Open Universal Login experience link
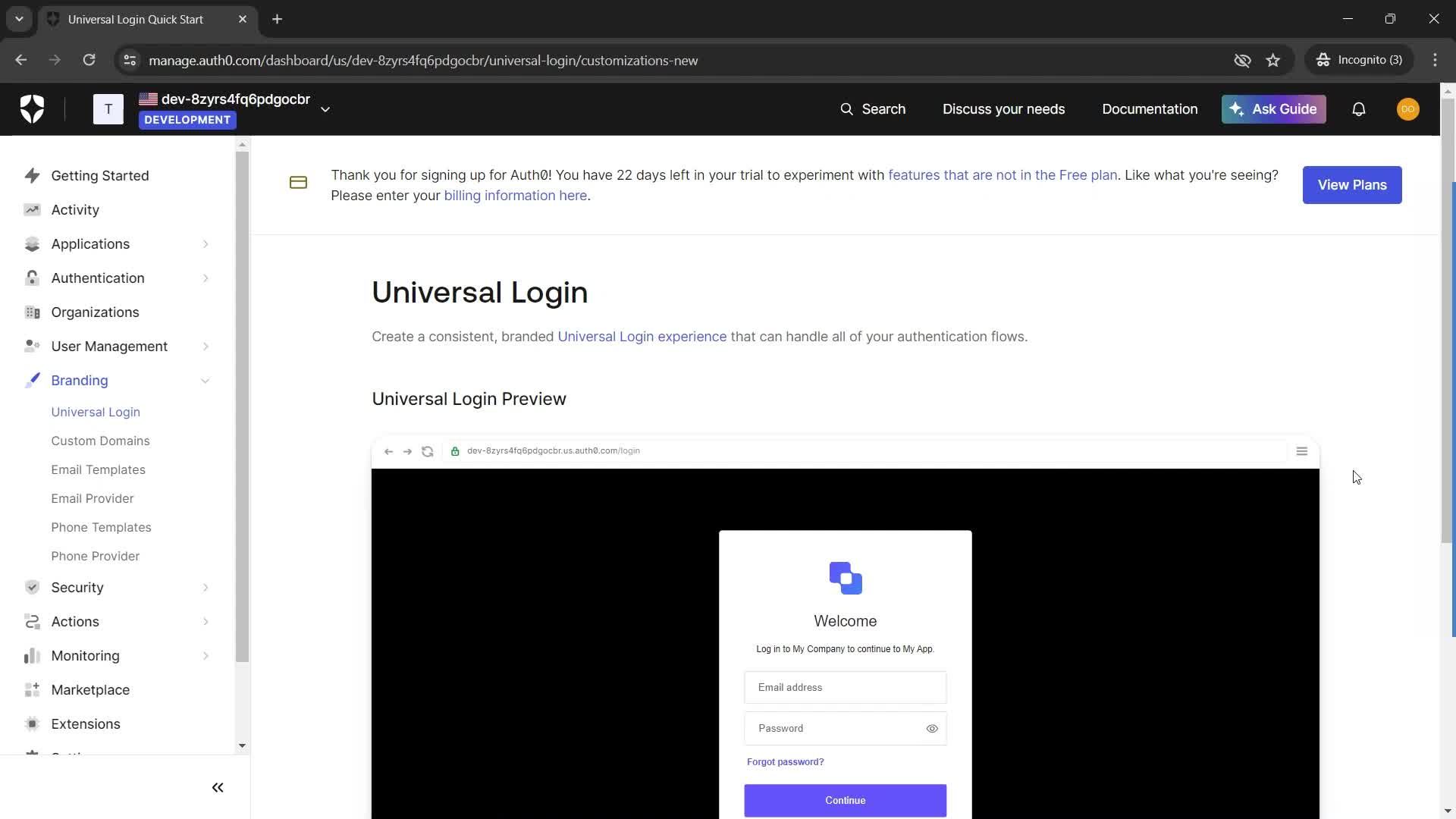This screenshot has height=819, width=1456. tap(642, 337)
